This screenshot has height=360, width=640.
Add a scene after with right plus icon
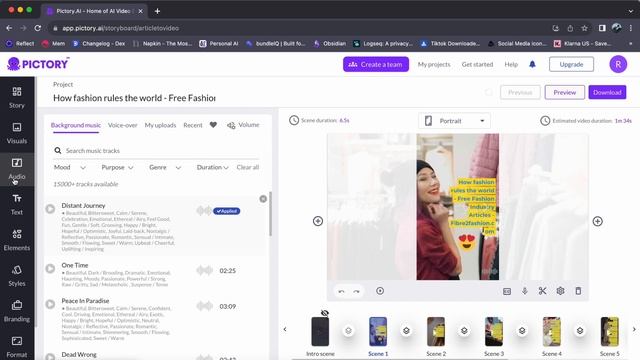[x=598, y=221]
